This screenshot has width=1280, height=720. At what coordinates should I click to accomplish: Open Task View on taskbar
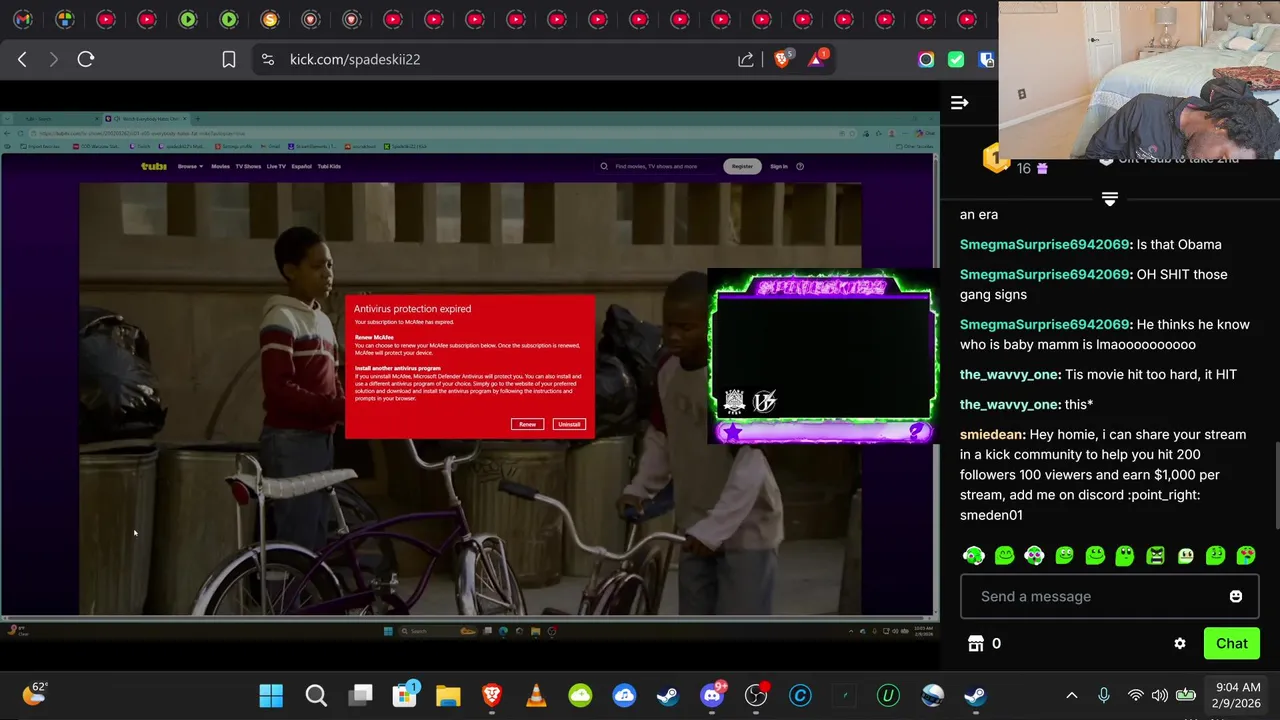361,694
